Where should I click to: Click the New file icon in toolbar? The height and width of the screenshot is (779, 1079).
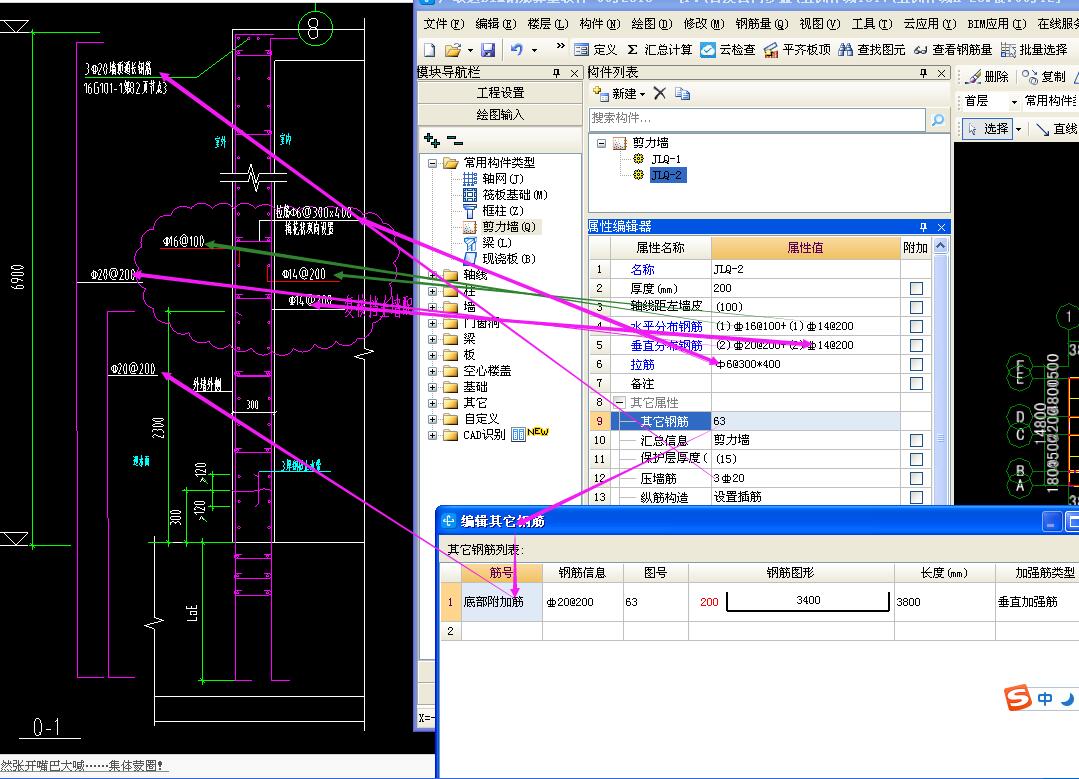click(x=429, y=50)
